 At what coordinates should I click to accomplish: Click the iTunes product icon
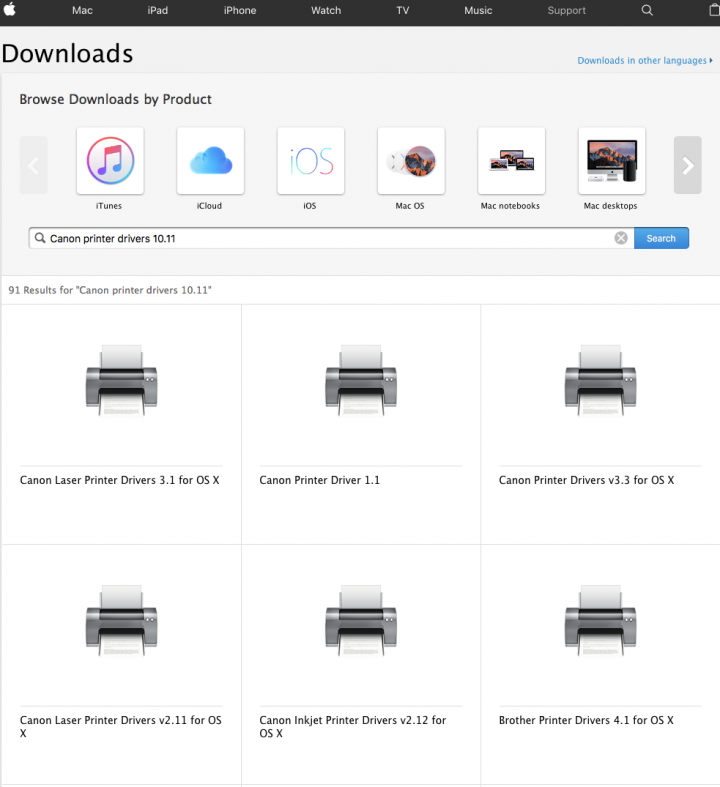(110, 161)
